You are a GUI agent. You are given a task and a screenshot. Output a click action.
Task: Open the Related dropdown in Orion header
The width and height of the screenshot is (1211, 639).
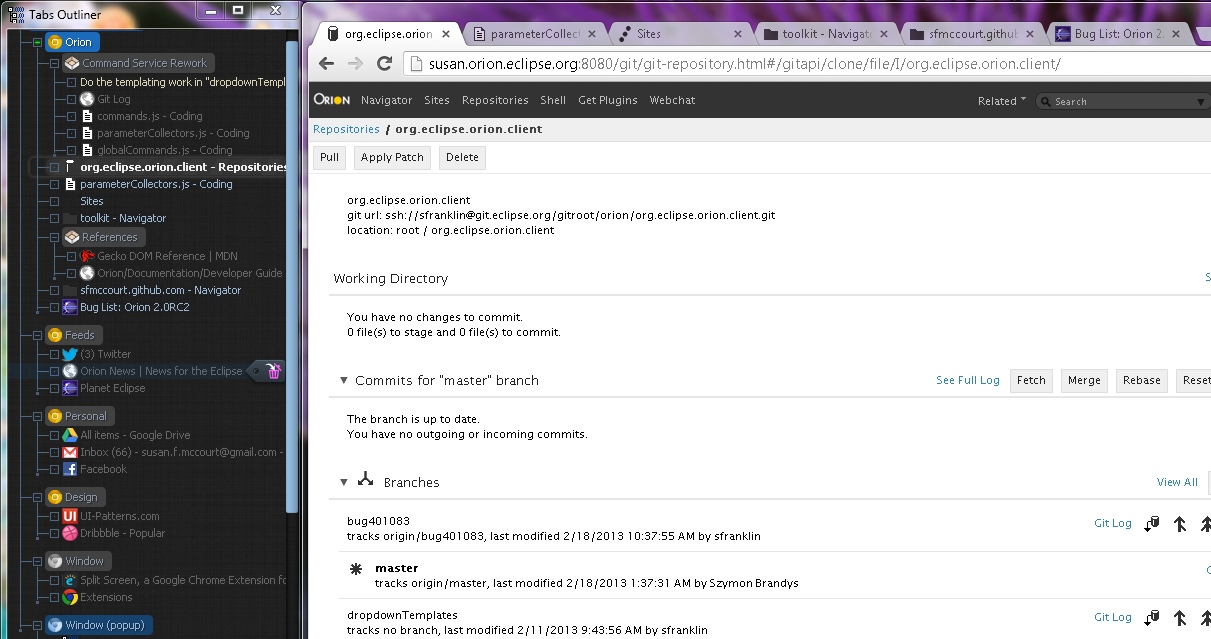1002,101
